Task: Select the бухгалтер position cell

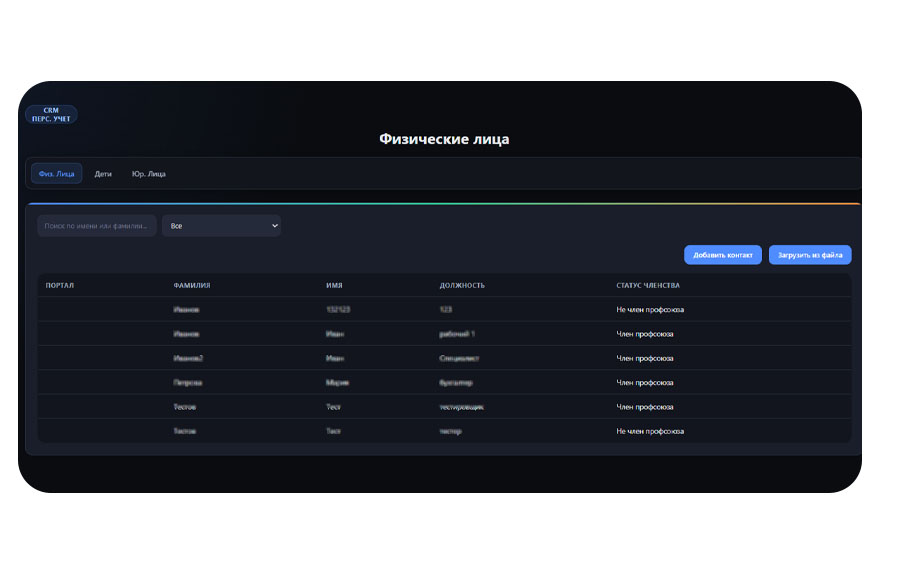Action: [456, 383]
